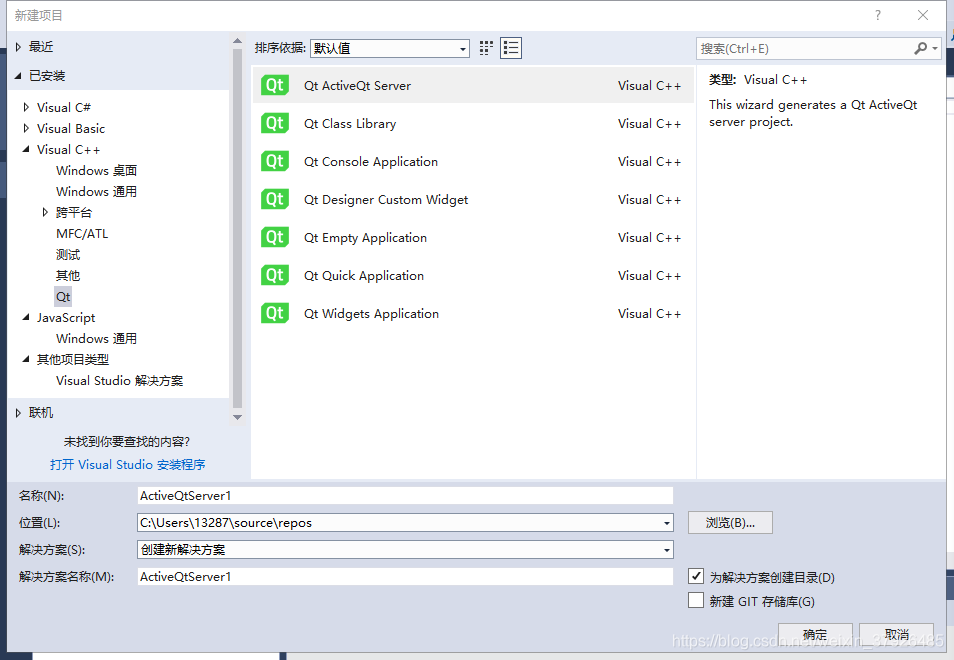Open the 排序依据 默认值 dropdown
The width and height of the screenshot is (954, 660).
390,48
